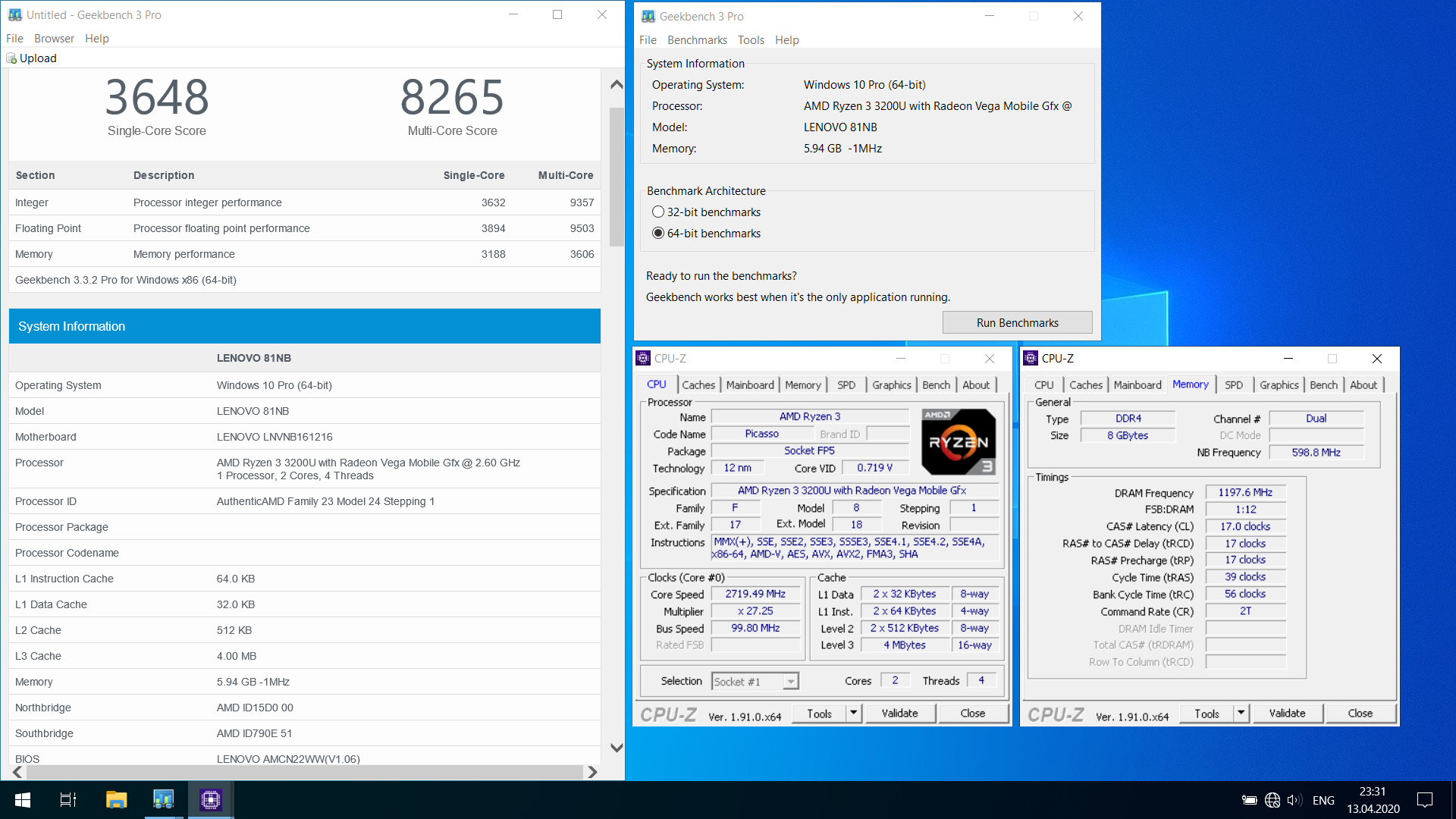The width and height of the screenshot is (1456, 819).
Task: Switch to CPU tab in right CPU-Z
Action: 1043,385
